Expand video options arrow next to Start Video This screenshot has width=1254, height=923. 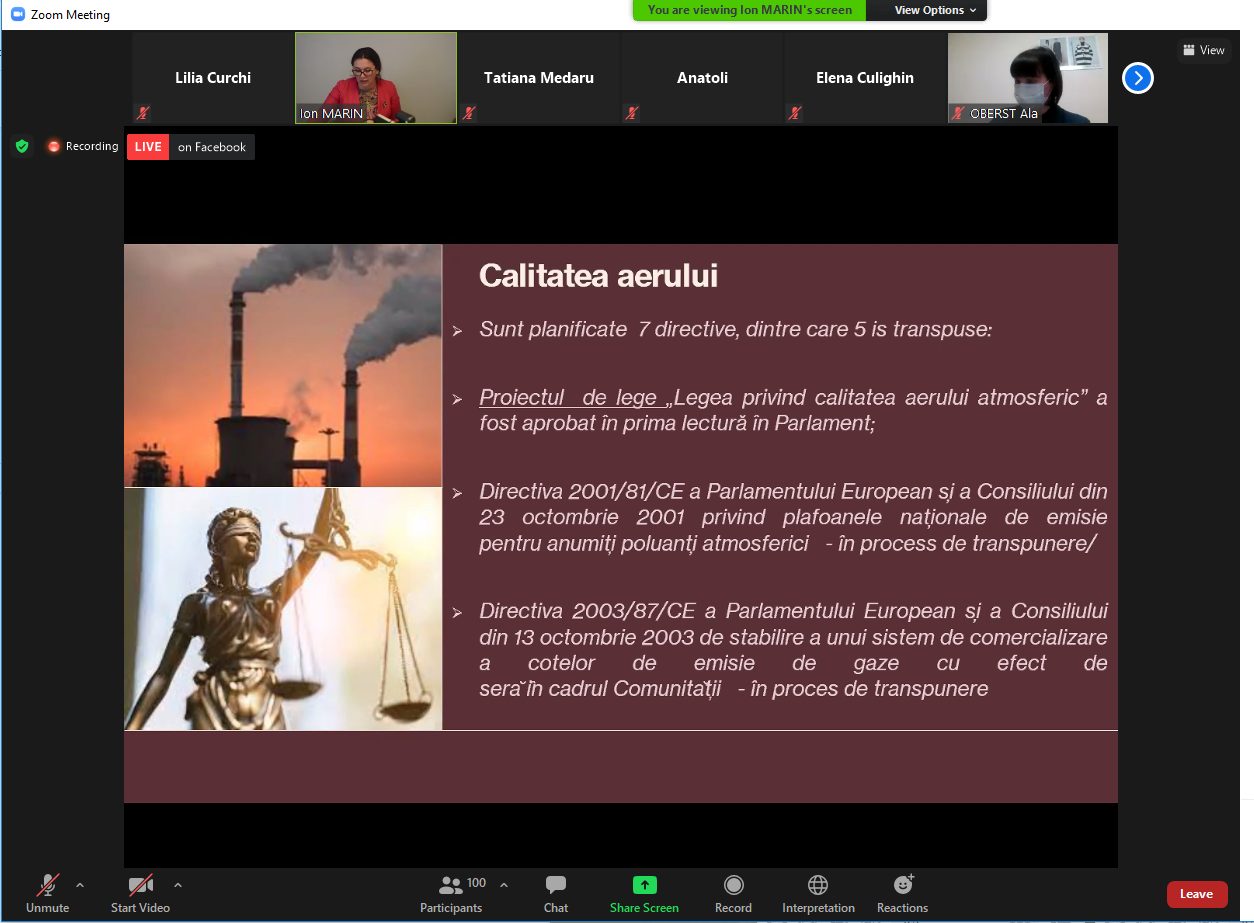coord(178,885)
